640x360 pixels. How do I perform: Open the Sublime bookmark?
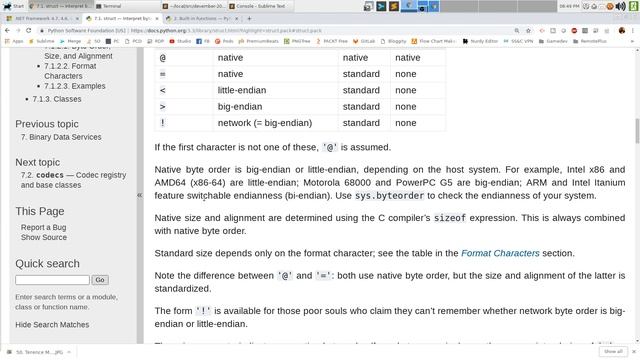point(42,41)
